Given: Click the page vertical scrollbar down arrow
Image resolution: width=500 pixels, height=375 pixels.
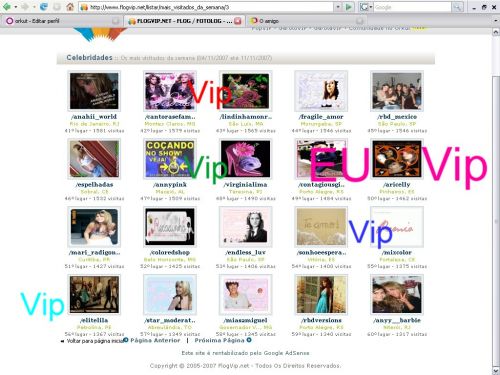Looking at the screenshot, I should (496, 370).
